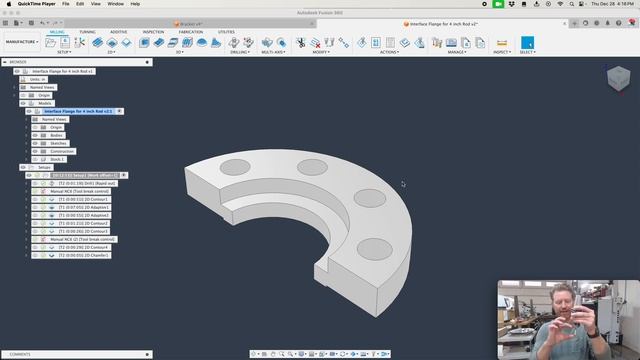Click the Delete Toolpath red-X icon
This screenshot has width=640, height=360.
coord(315,42)
